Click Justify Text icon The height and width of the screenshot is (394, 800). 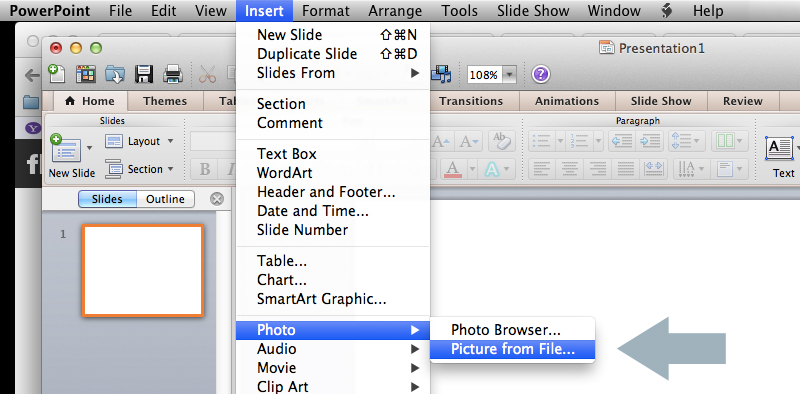pyautogui.click(x=626, y=168)
